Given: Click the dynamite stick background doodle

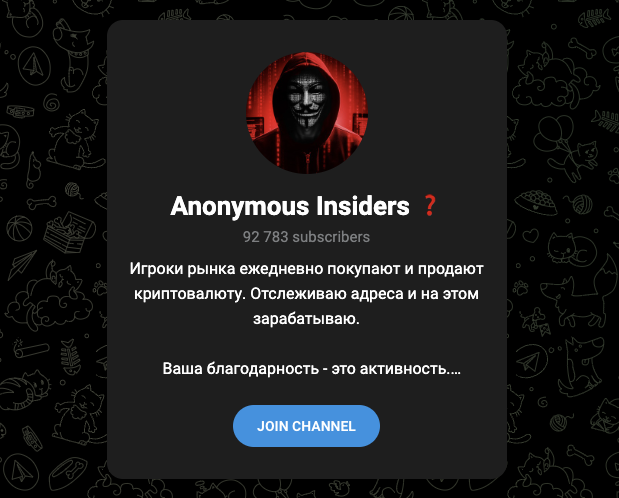Looking at the screenshot, I should coord(30,348).
